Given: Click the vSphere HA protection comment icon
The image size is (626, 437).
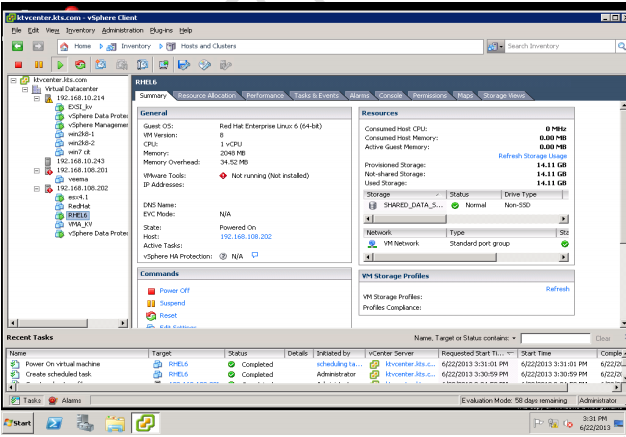Looking at the screenshot, I should (255, 255).
